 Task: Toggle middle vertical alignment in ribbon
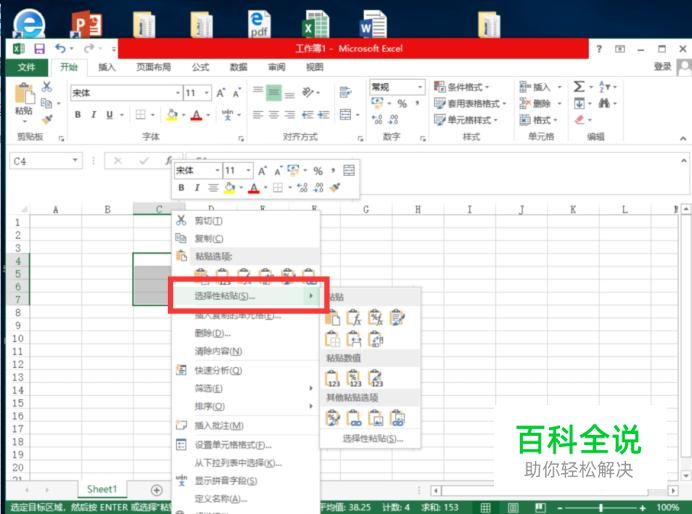coord(274,92)
